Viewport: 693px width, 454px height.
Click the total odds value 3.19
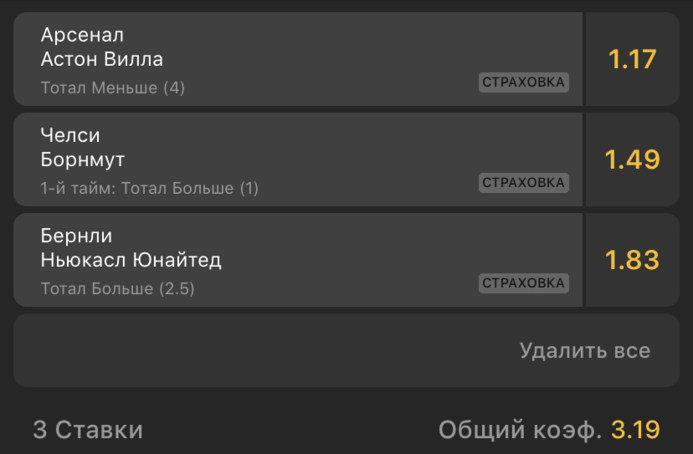636,430
